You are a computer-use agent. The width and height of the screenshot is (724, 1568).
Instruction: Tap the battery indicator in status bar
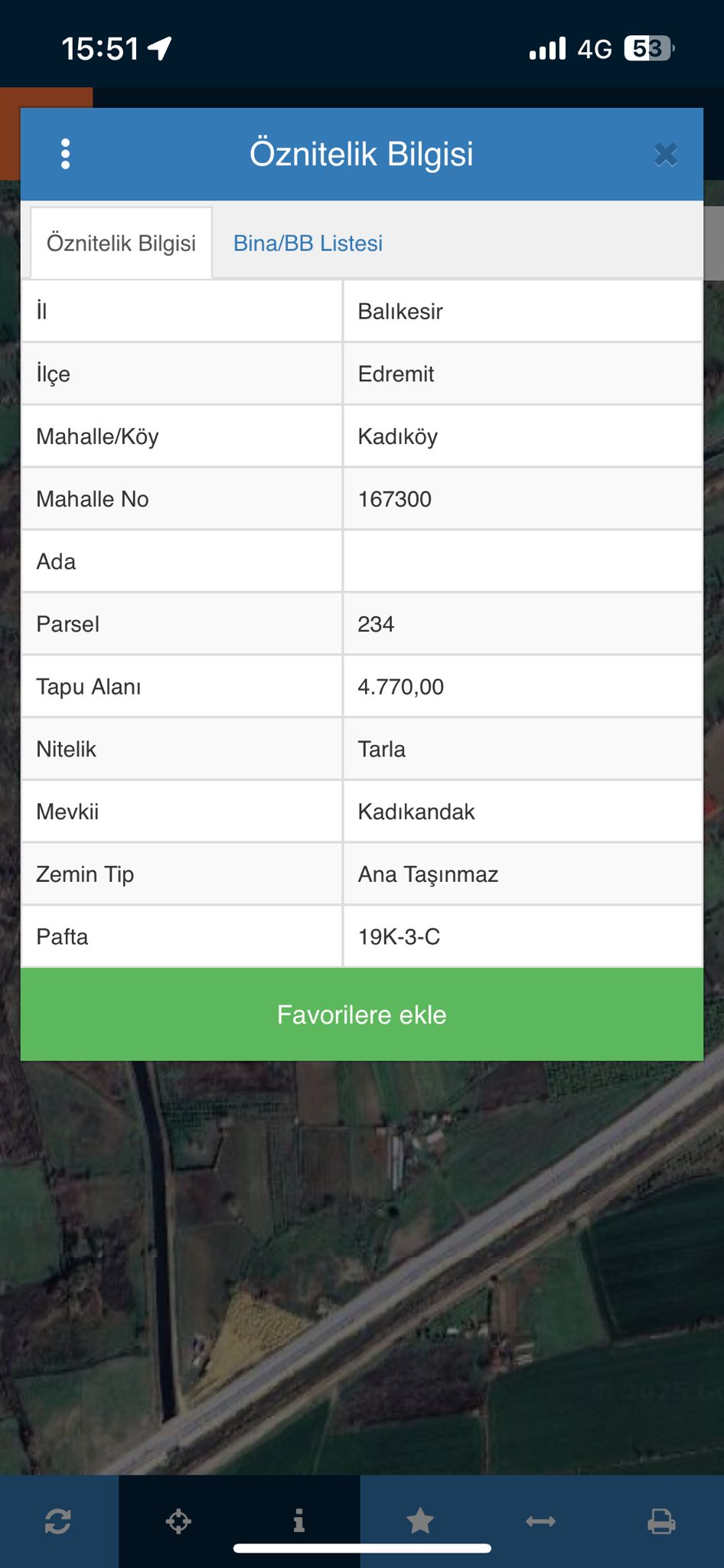coord(648,49)
